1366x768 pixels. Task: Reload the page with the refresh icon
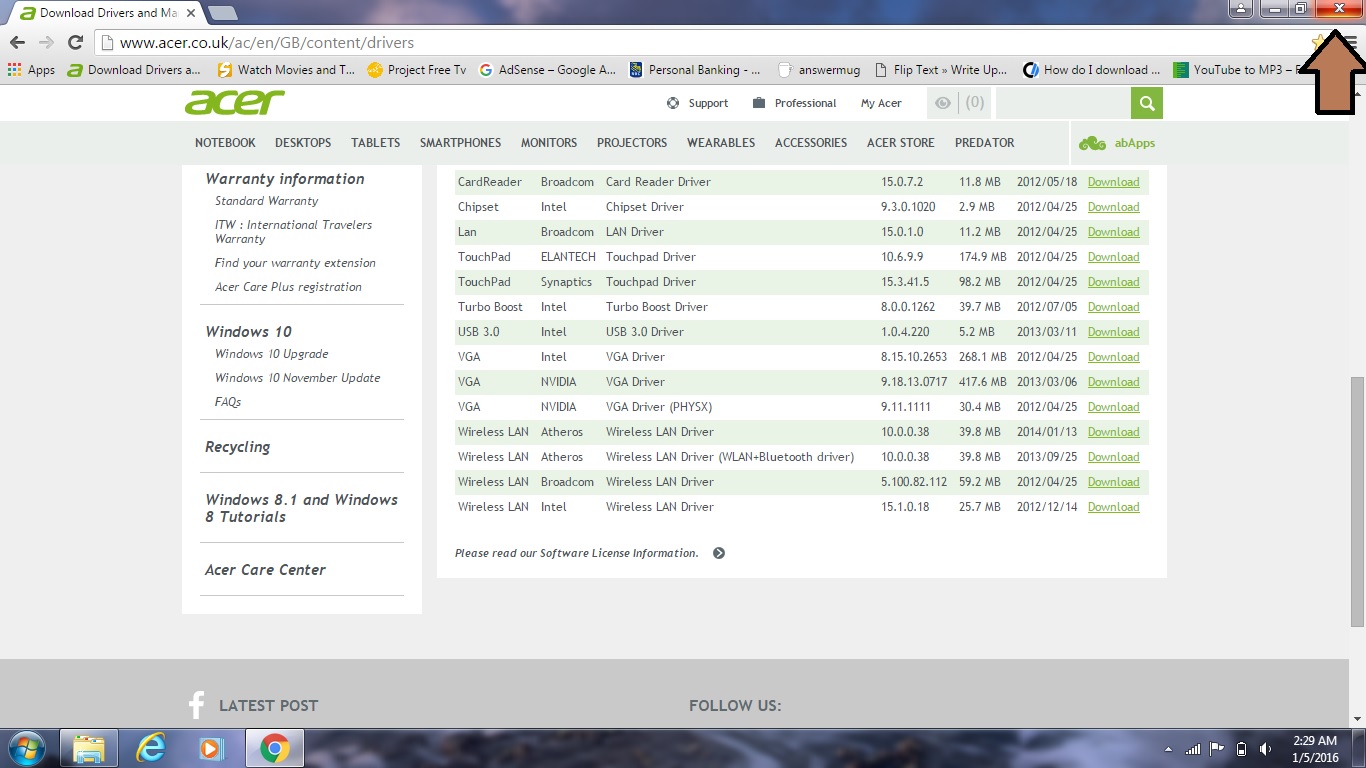[x=75, y=43]
